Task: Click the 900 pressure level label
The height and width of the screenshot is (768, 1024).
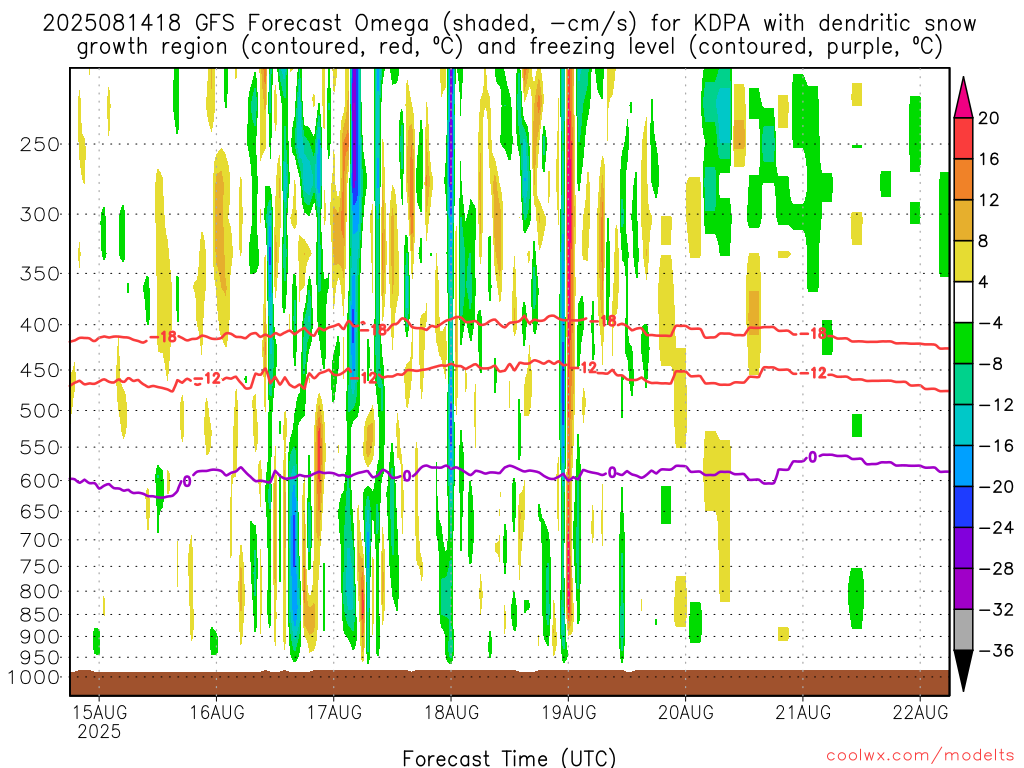Action: pos(40,637)
